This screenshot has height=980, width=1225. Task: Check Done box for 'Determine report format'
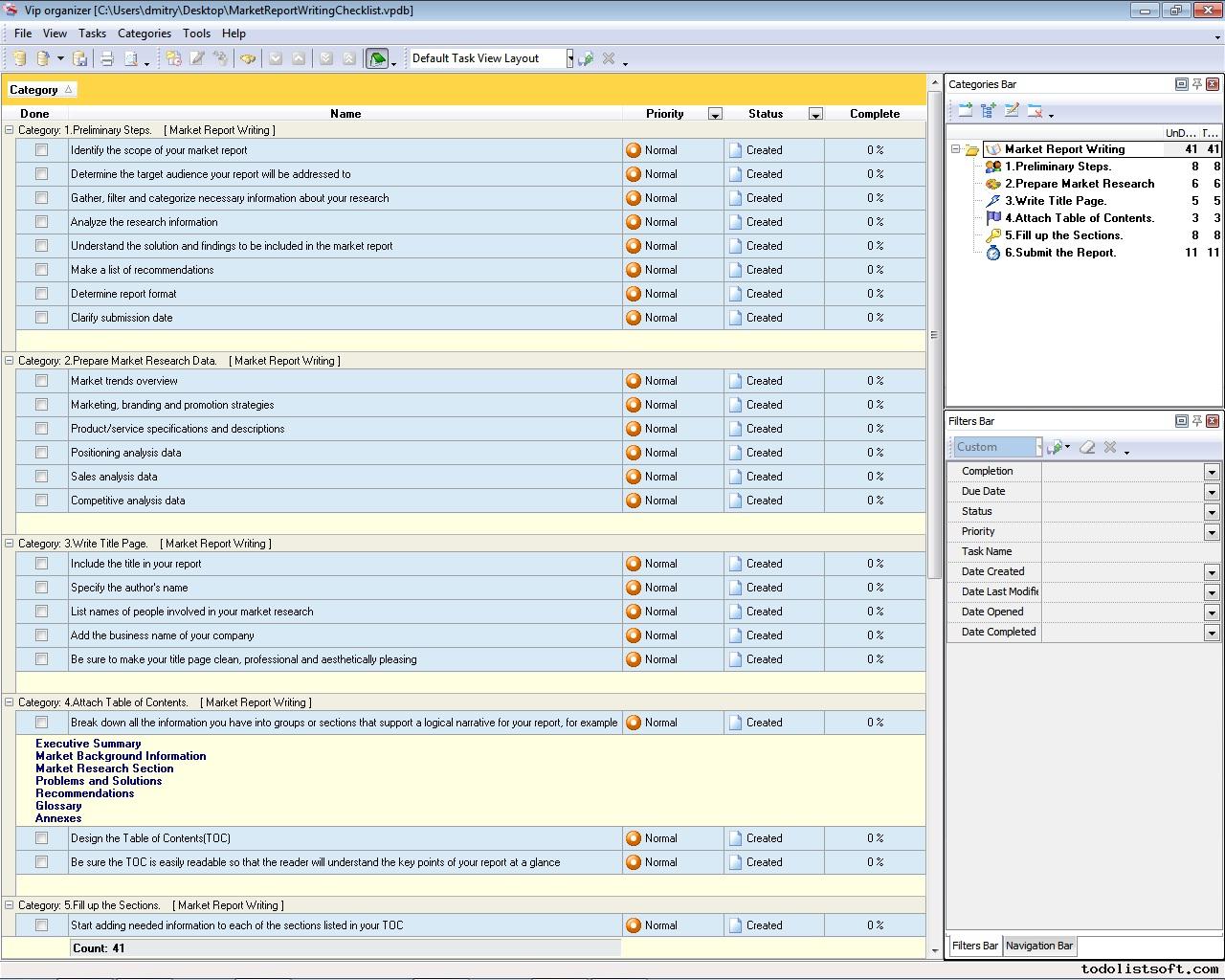click(41, 294)
